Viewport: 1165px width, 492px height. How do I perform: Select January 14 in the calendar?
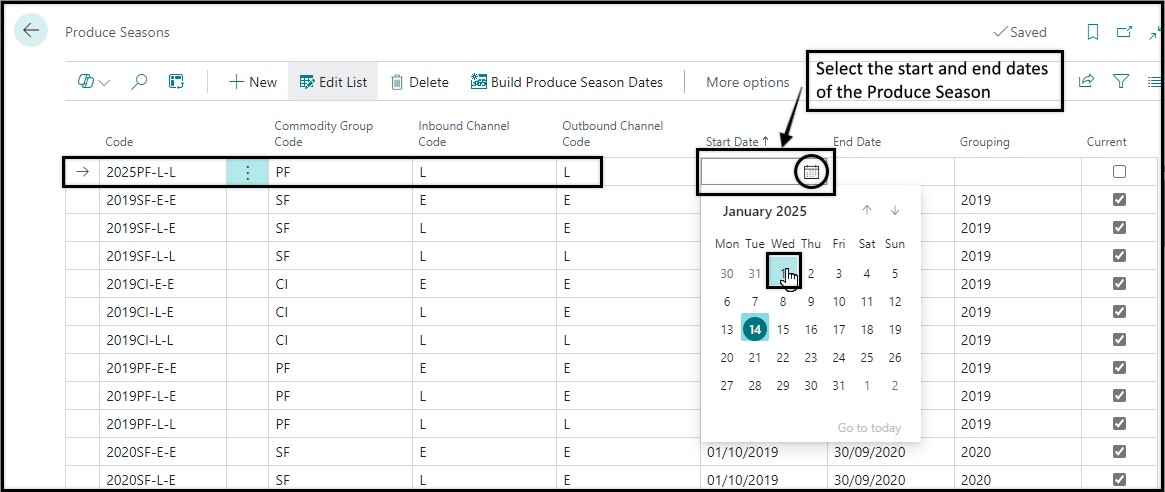click(756, 329)
